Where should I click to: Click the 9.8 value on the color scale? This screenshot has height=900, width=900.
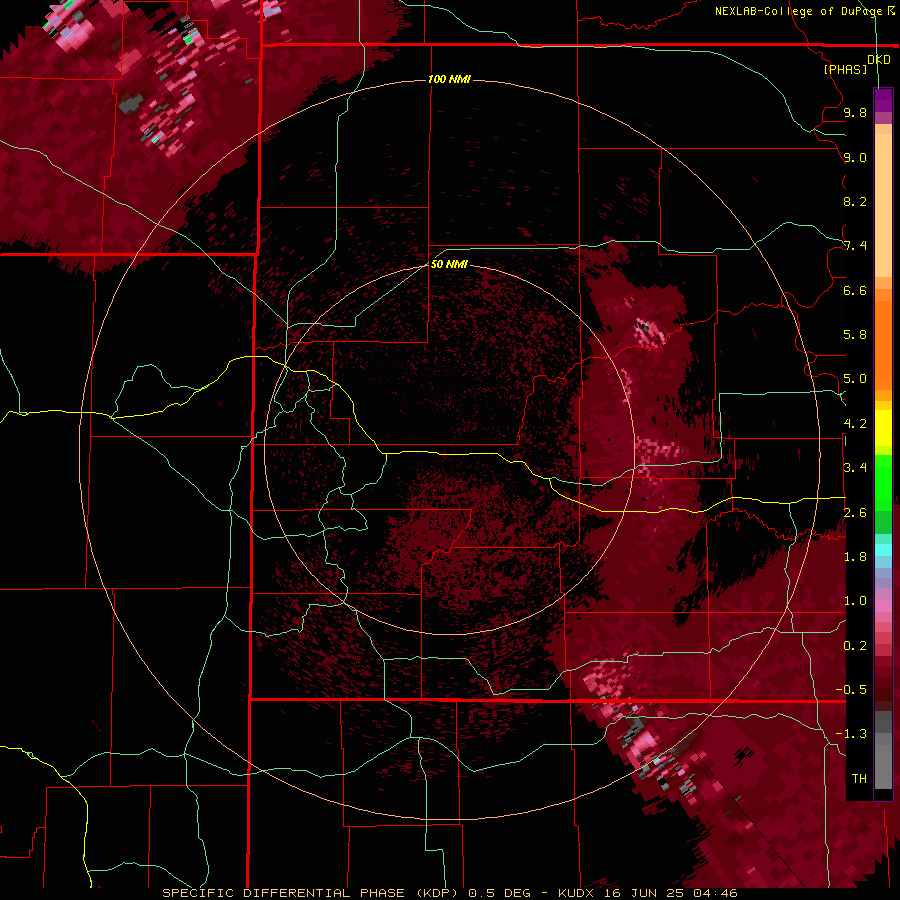click(855, 113)
